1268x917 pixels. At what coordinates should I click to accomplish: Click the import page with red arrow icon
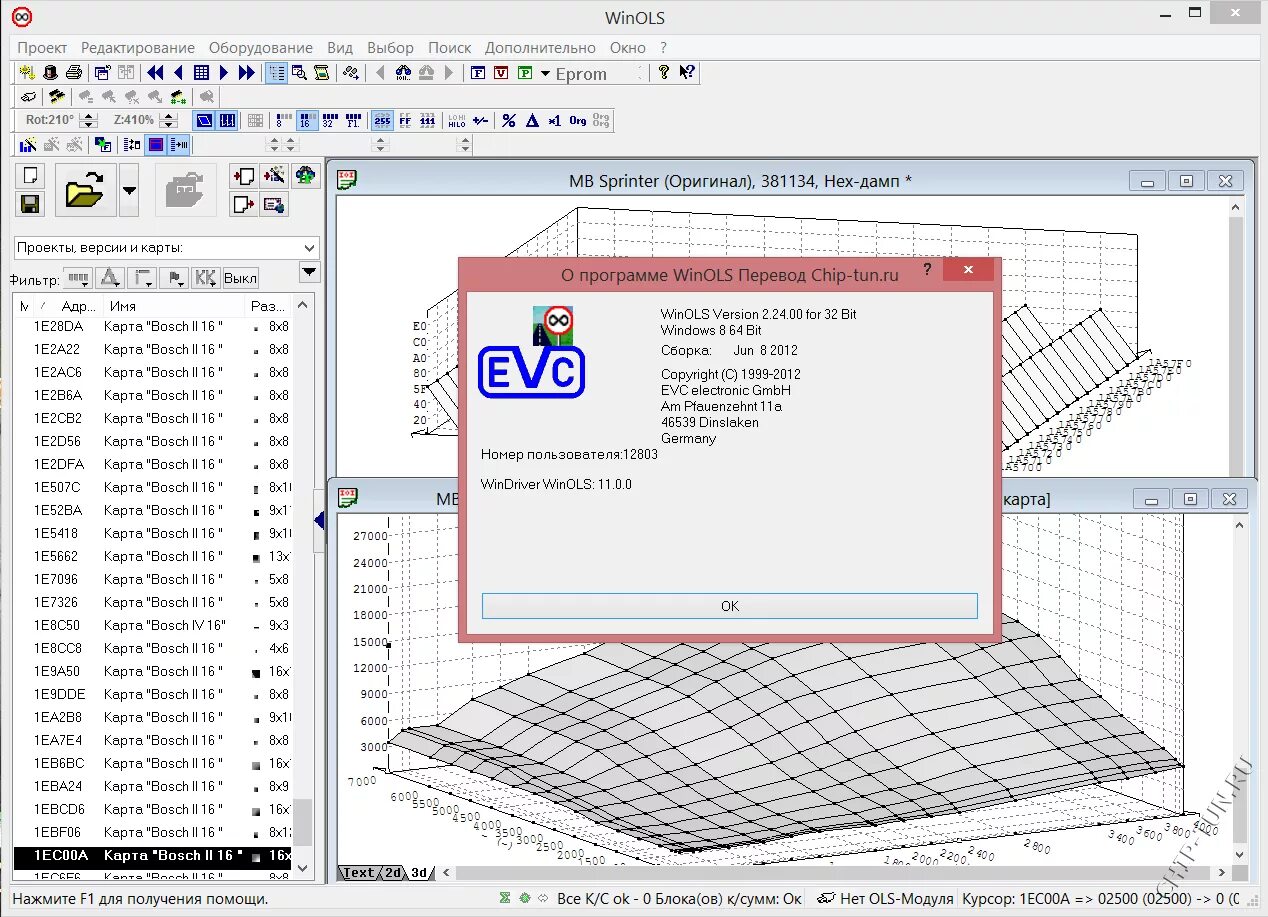coord(243,176)
